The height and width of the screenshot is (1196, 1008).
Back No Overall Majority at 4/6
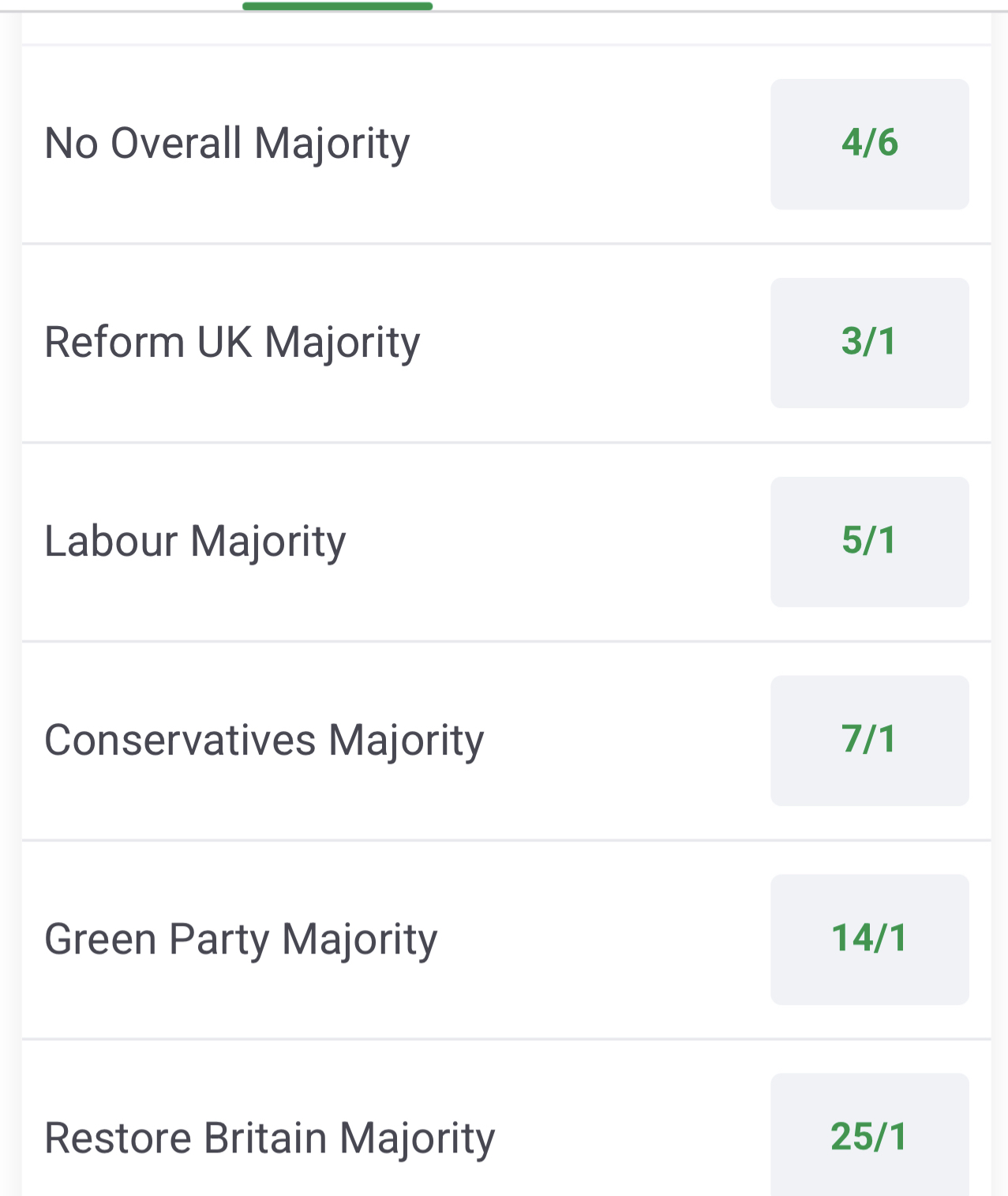(869, 144)
